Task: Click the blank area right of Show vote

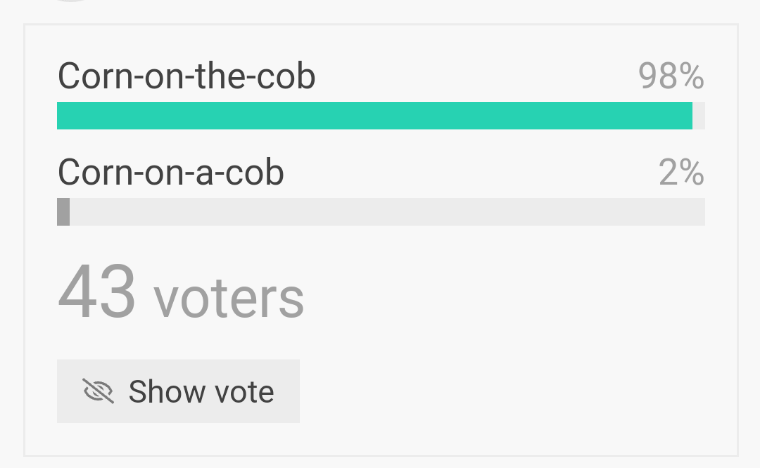Action: (500, 391)
